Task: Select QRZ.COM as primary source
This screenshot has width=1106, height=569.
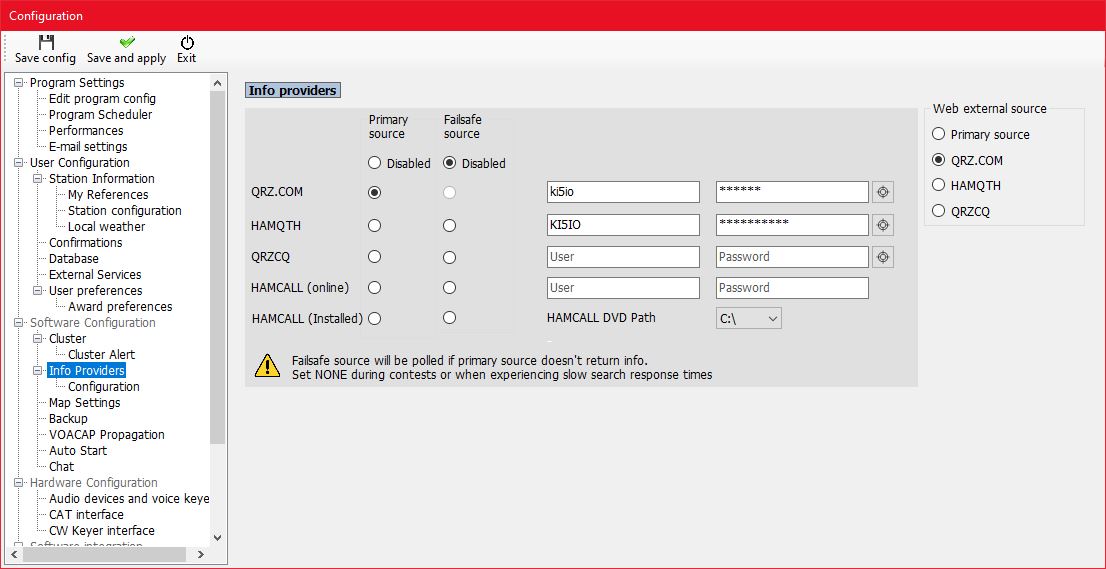Action: 375,192
